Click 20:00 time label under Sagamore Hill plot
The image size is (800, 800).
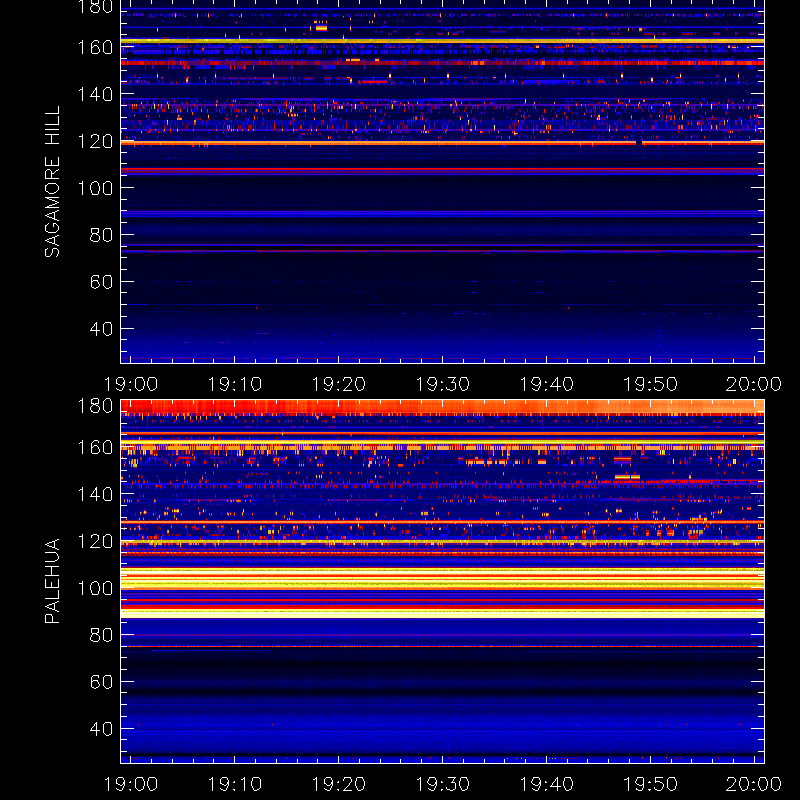click(x=754, y=384)
